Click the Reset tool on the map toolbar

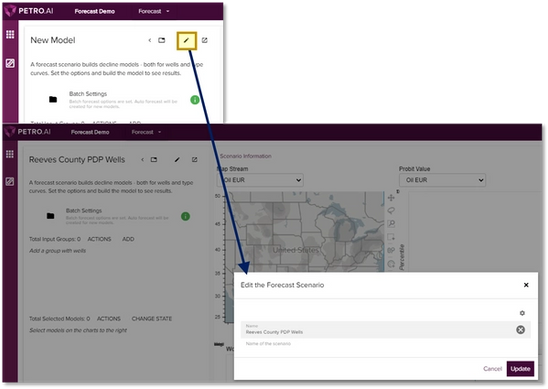pyautogui.click(x=391, y=264)
